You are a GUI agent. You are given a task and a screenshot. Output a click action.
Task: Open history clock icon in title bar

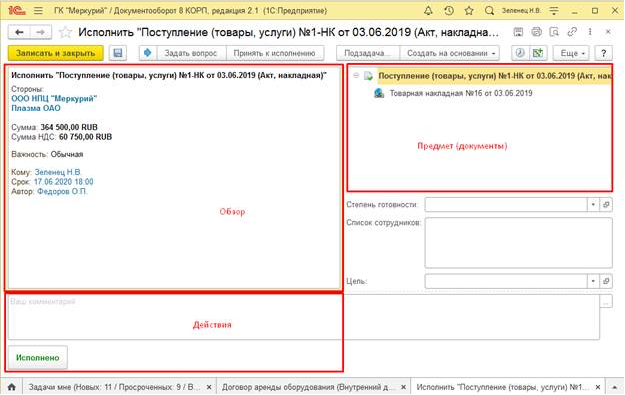(449, 11)
